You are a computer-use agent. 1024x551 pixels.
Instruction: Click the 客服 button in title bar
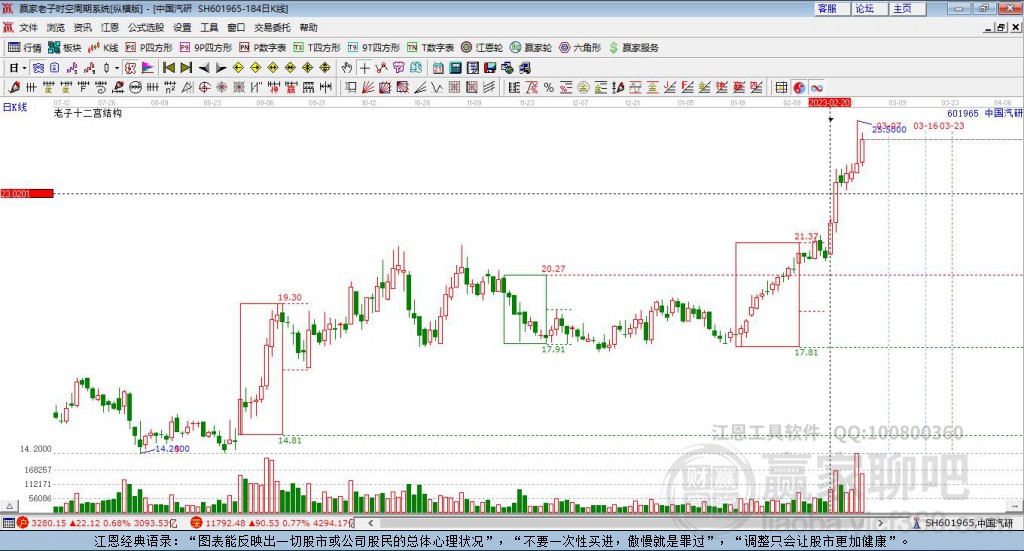tap(831, 8)
